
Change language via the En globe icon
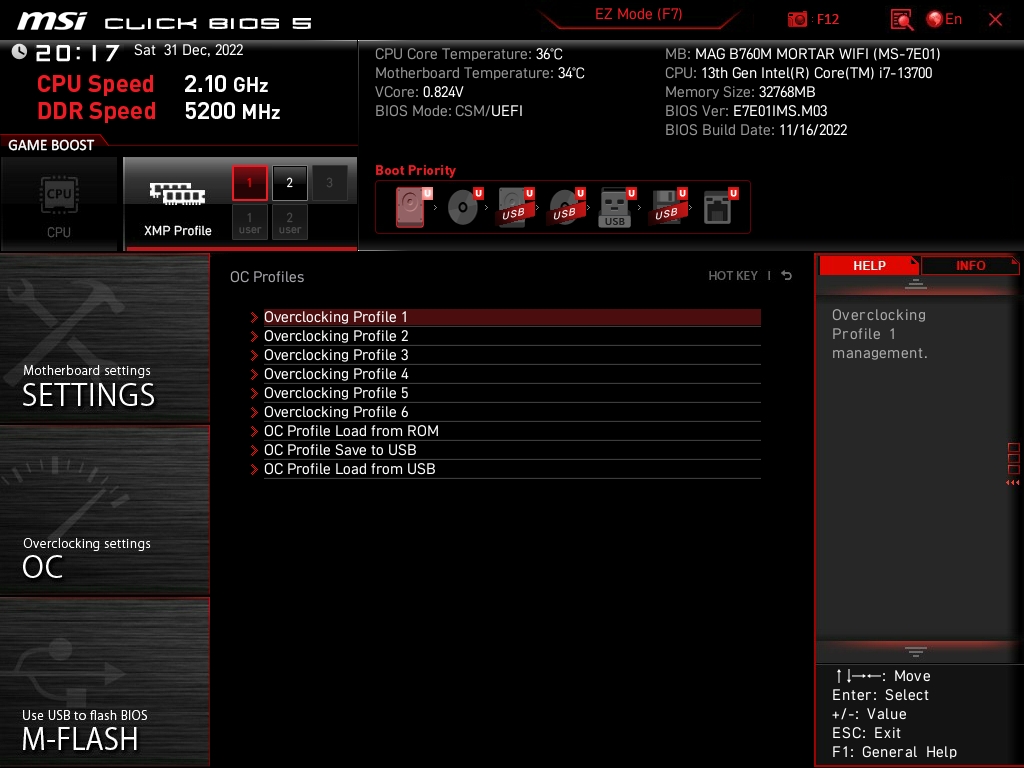coord(944,20)
